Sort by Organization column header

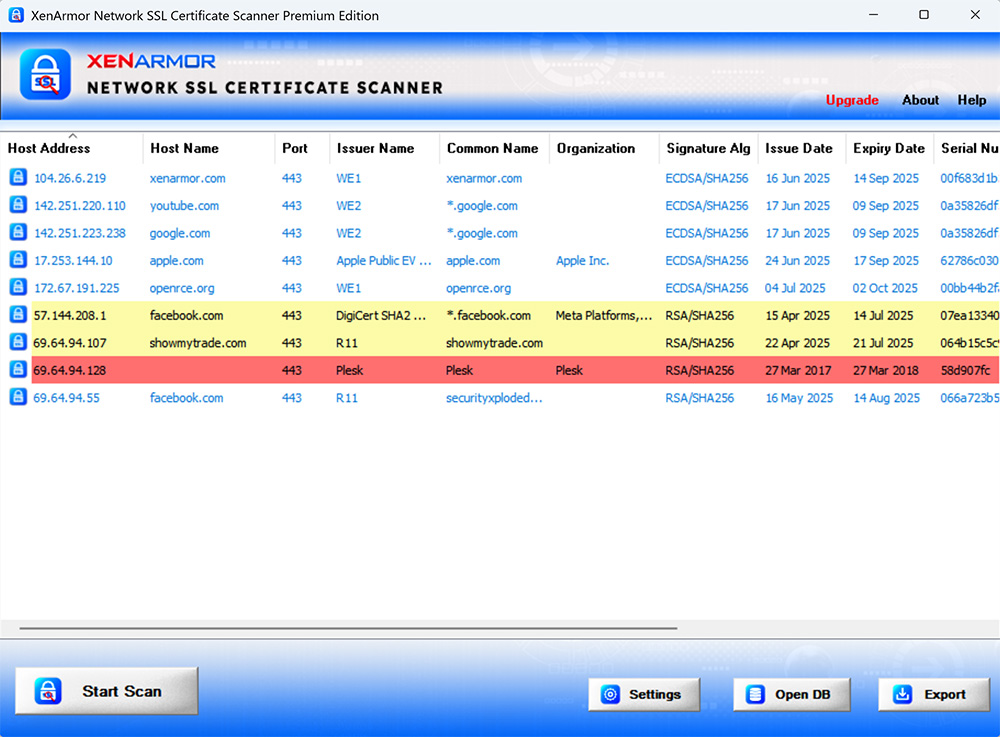point(605,149)
